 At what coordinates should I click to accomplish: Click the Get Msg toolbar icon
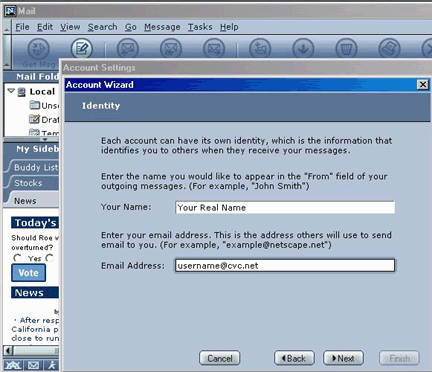pyautogui.click(x=39, y=49)
